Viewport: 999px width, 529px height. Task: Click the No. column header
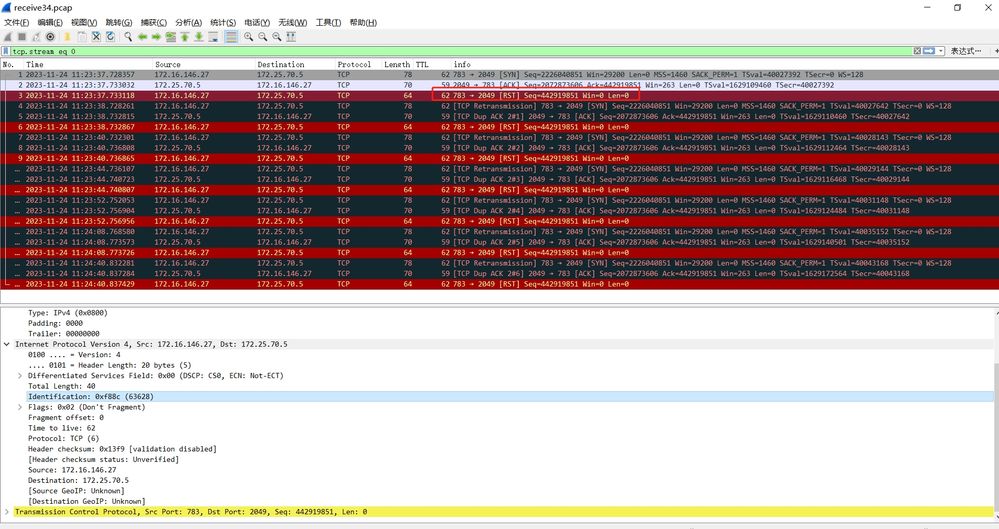(9, 64)
